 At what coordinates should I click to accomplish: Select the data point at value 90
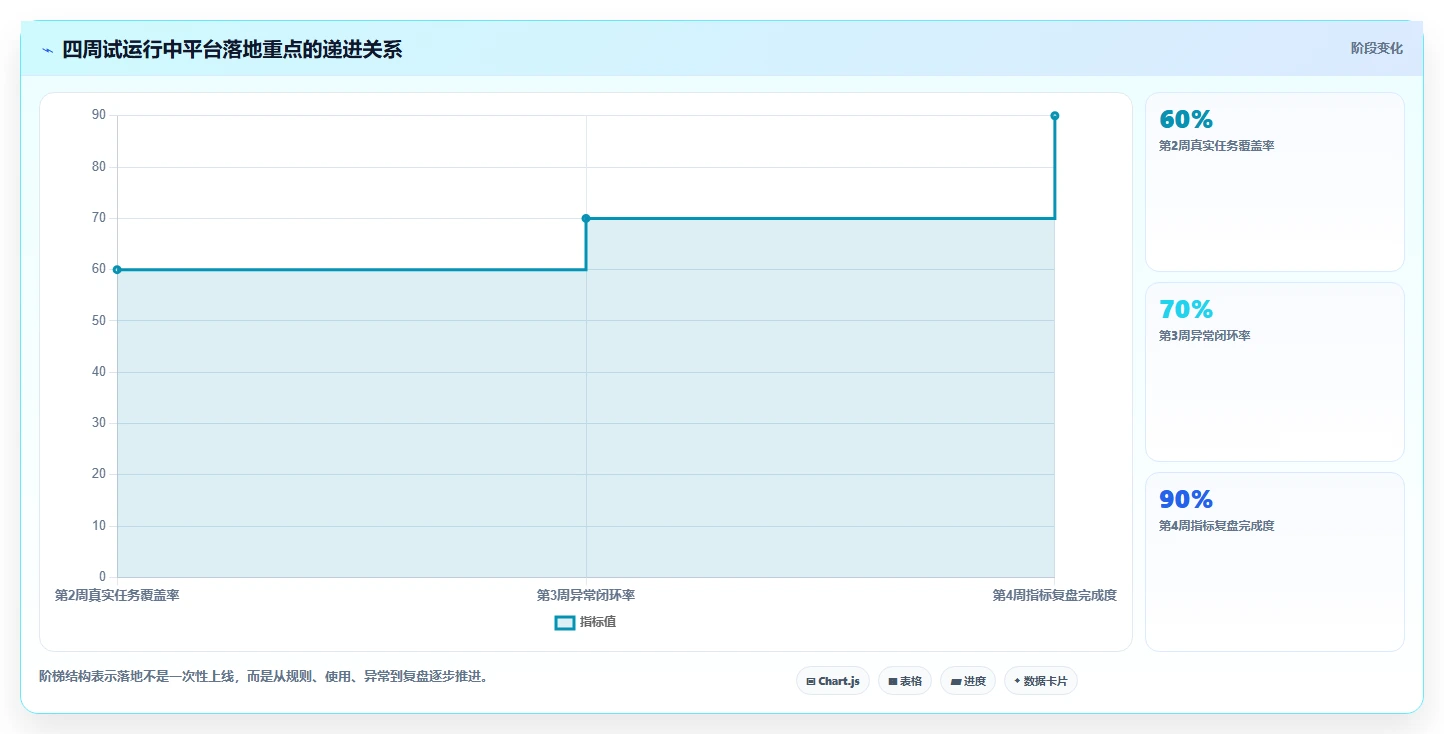point(1055,116)
